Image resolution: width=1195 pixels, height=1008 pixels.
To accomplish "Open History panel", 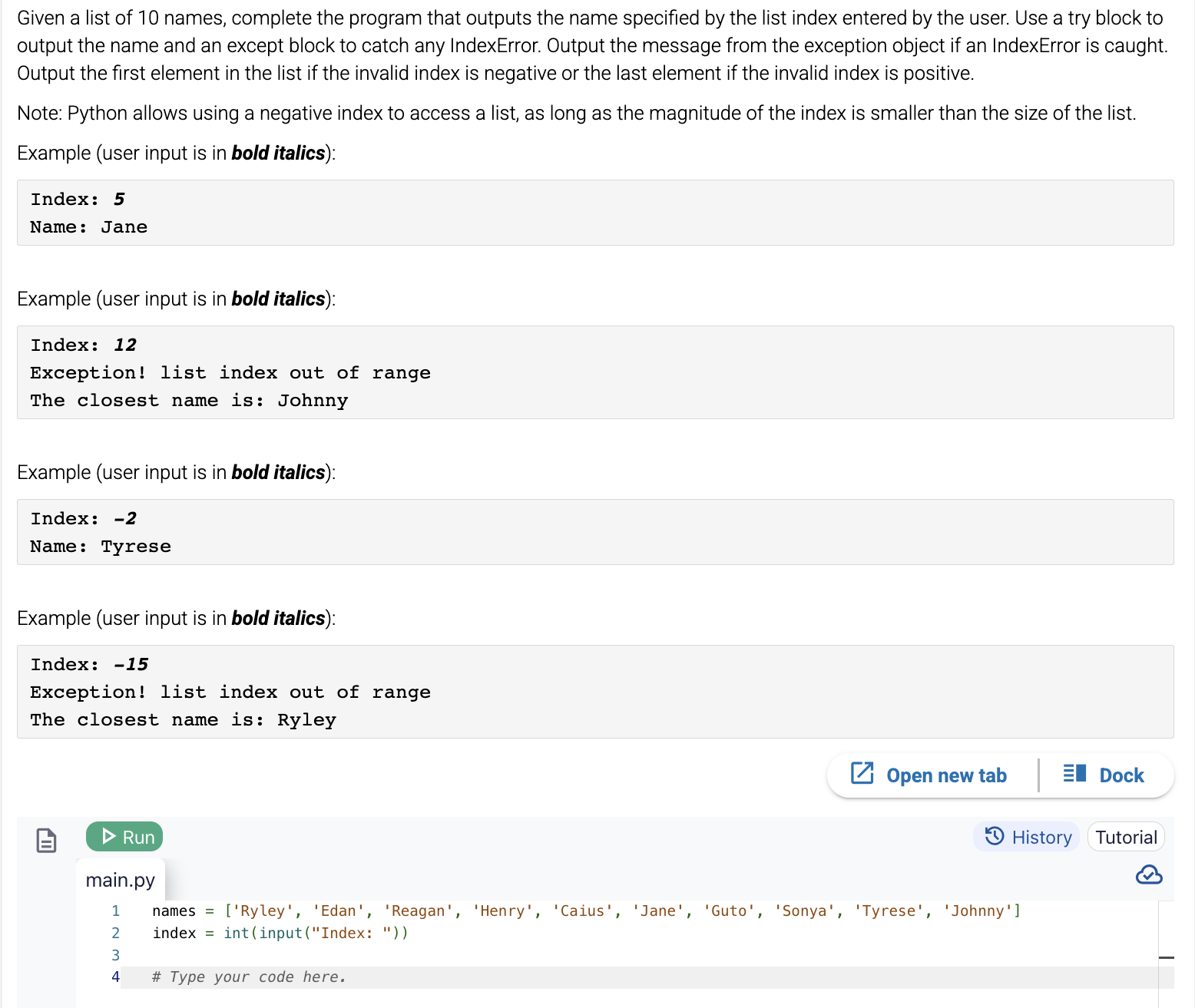I will [1028, 837].
